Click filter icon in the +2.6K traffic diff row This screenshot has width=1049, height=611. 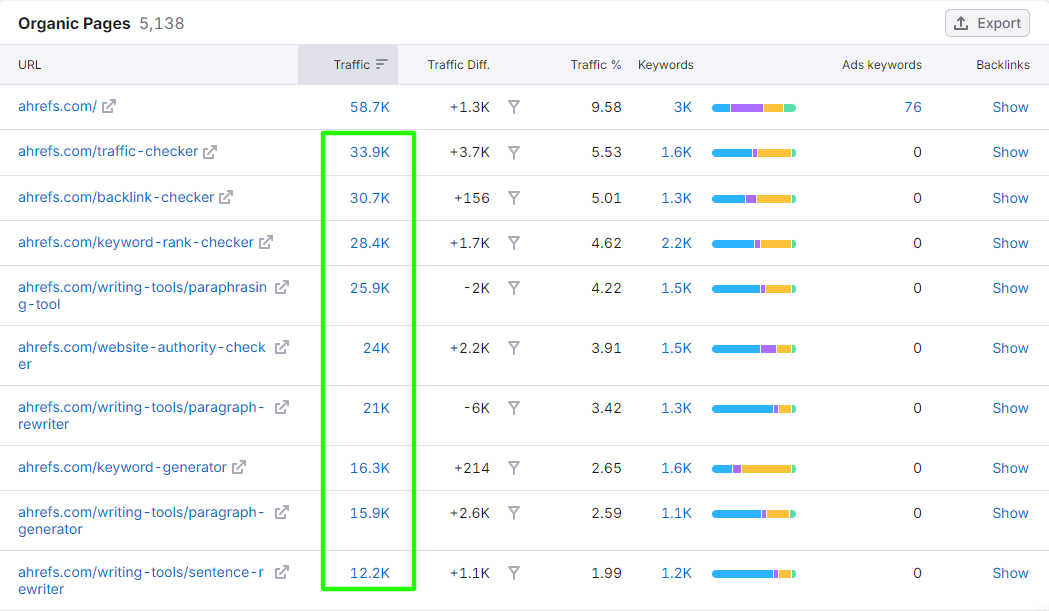point(514,513)
